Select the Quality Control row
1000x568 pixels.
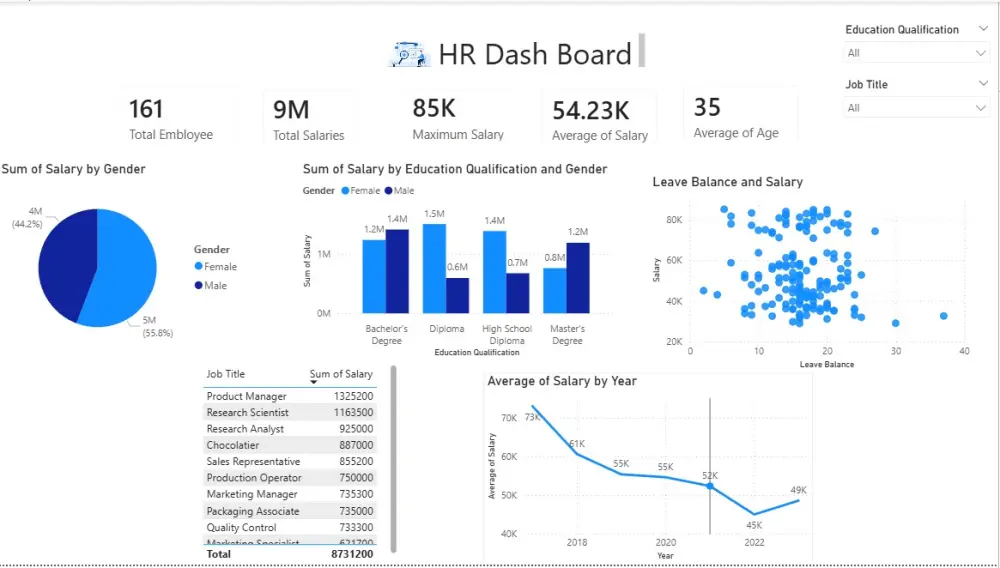point(290,528)
